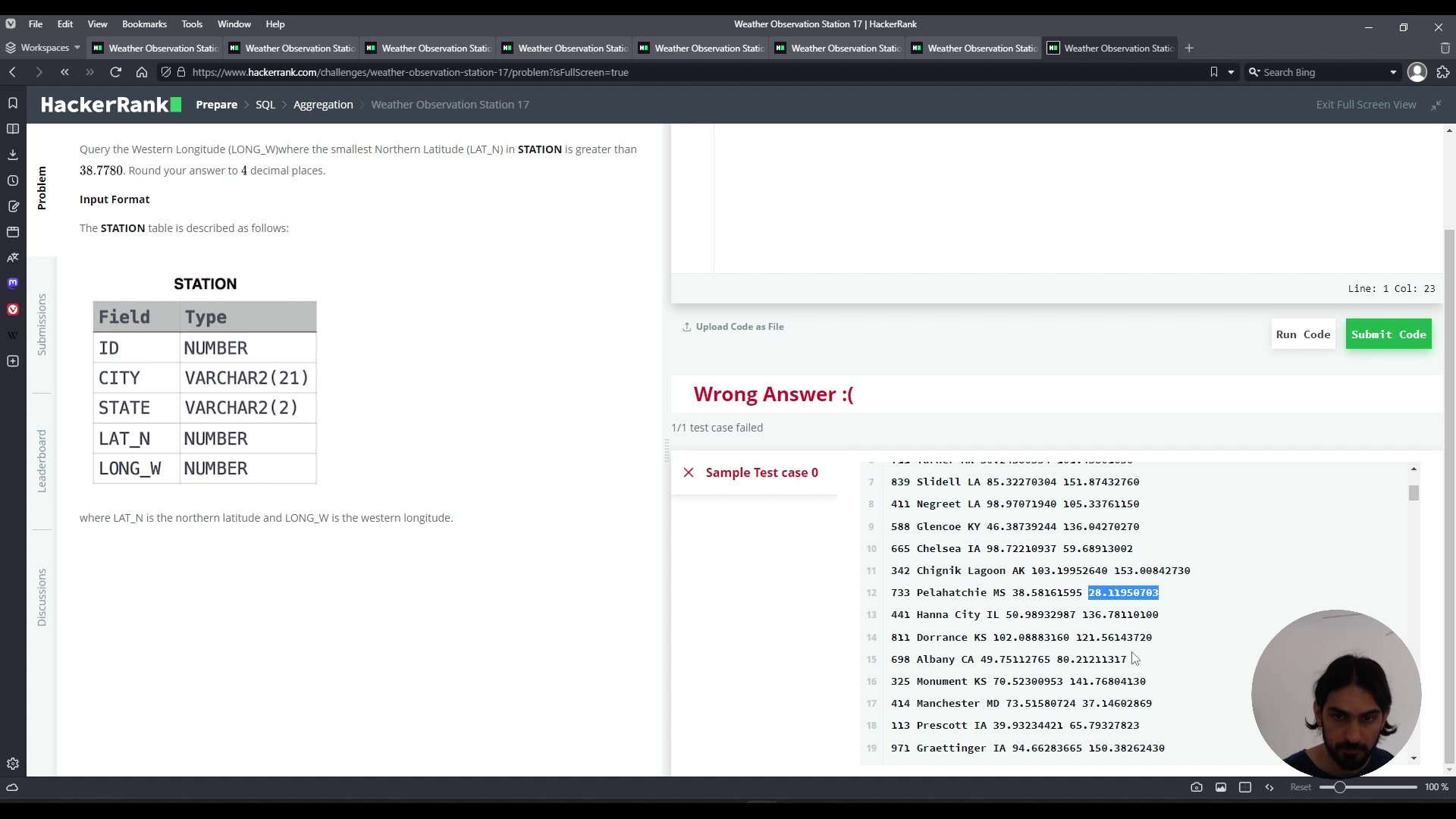Open the bookmark flag dropdown arrow
This screenshot has width=1456, height=819.
(1230, 72)
